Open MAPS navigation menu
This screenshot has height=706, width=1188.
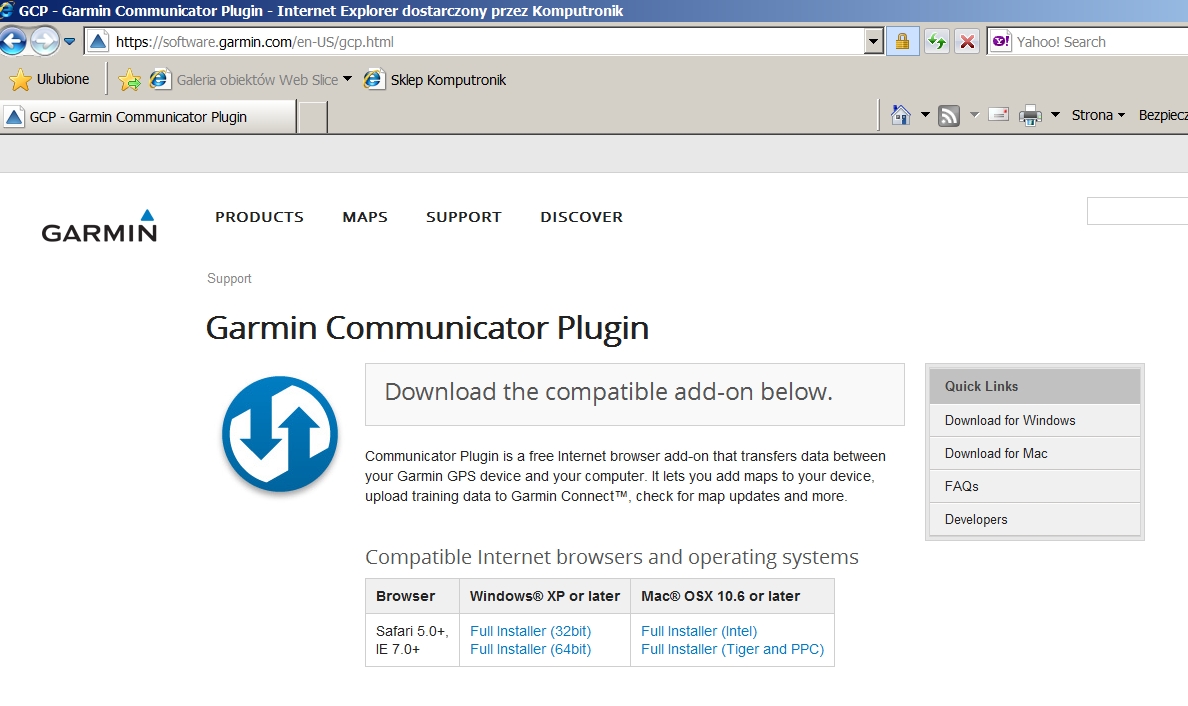point(364,217)
